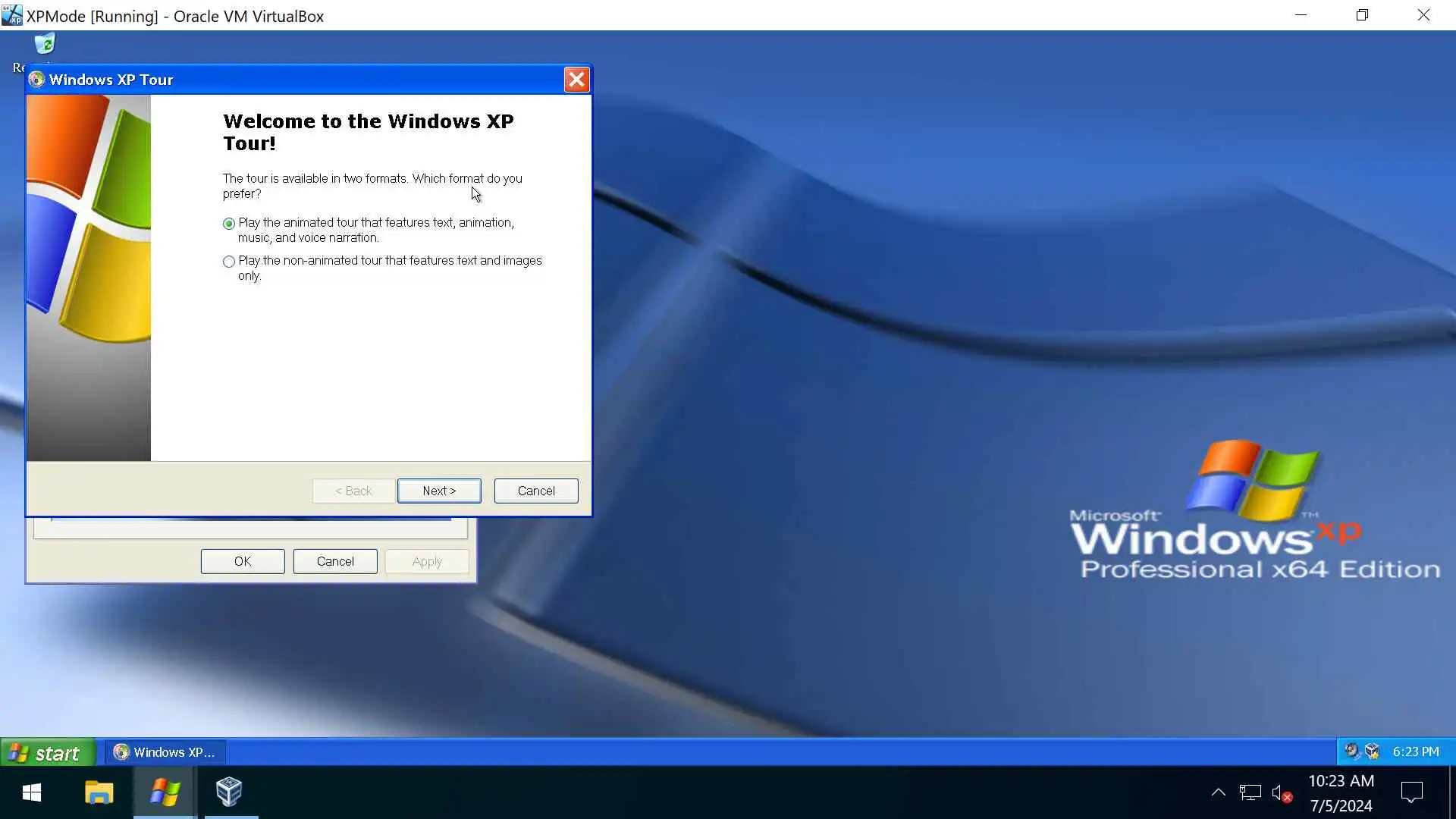
Task: Cancel the Windows XP Tour wizard
Action: tap(535, 491)
